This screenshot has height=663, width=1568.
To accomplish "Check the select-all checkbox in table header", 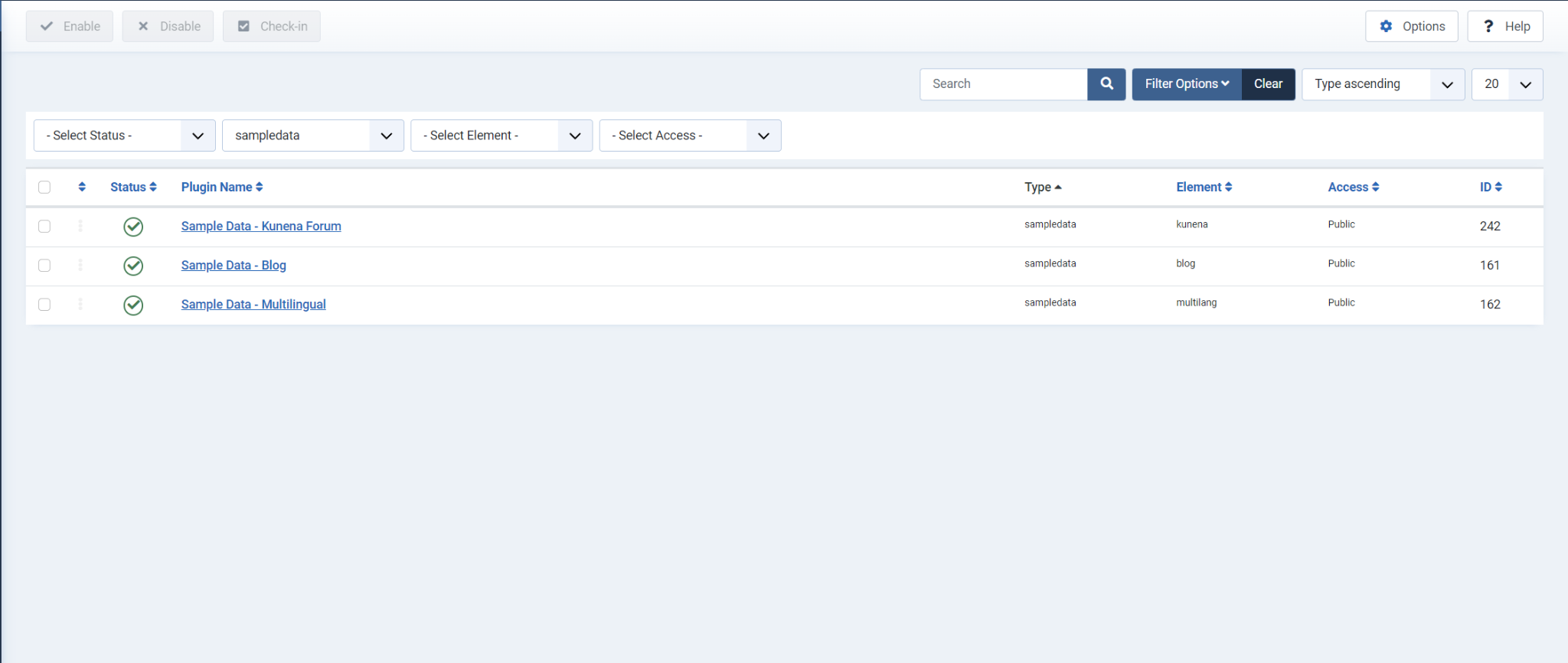I will coord(44,188).
